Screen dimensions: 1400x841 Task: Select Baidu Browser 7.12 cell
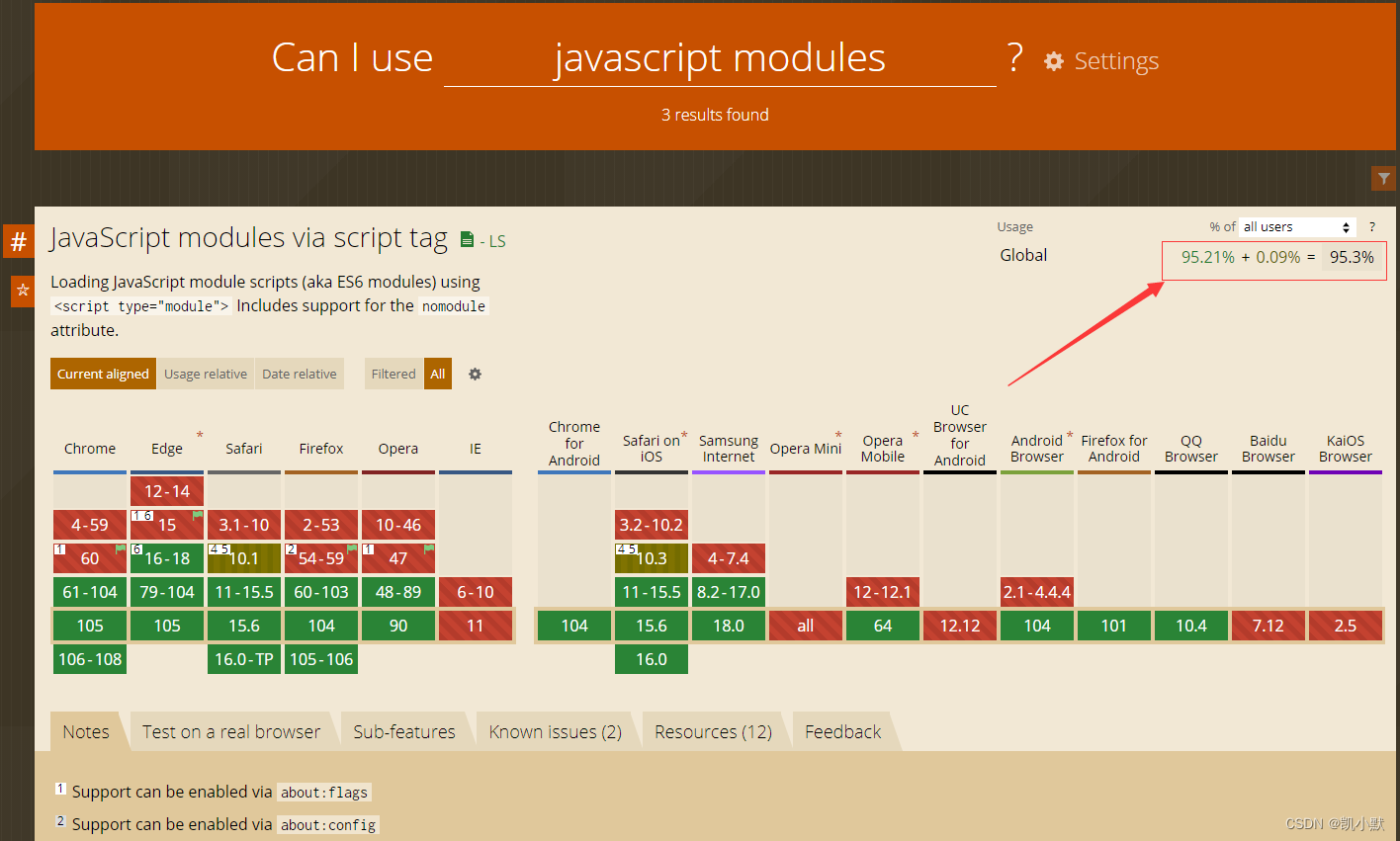(1269, 626)
